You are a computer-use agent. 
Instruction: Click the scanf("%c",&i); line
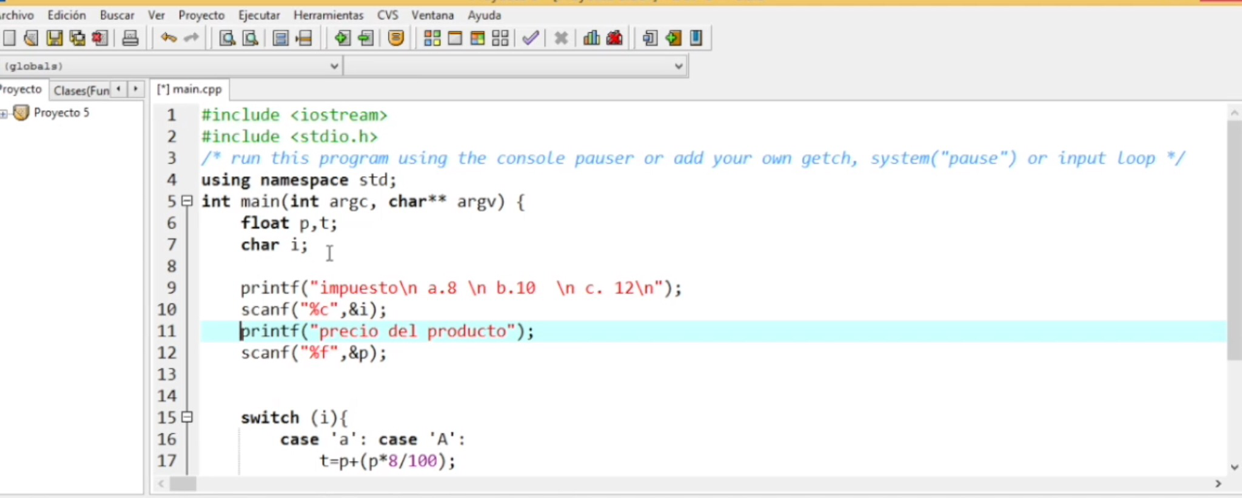(313, 310)
